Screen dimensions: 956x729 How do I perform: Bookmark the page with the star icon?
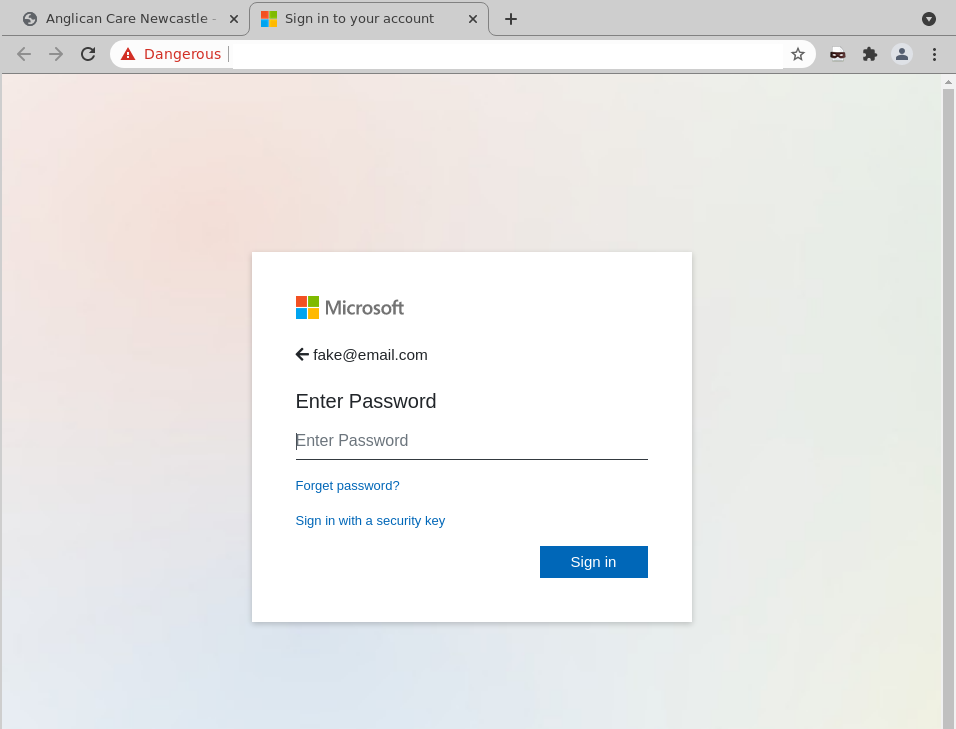(798, 54)
